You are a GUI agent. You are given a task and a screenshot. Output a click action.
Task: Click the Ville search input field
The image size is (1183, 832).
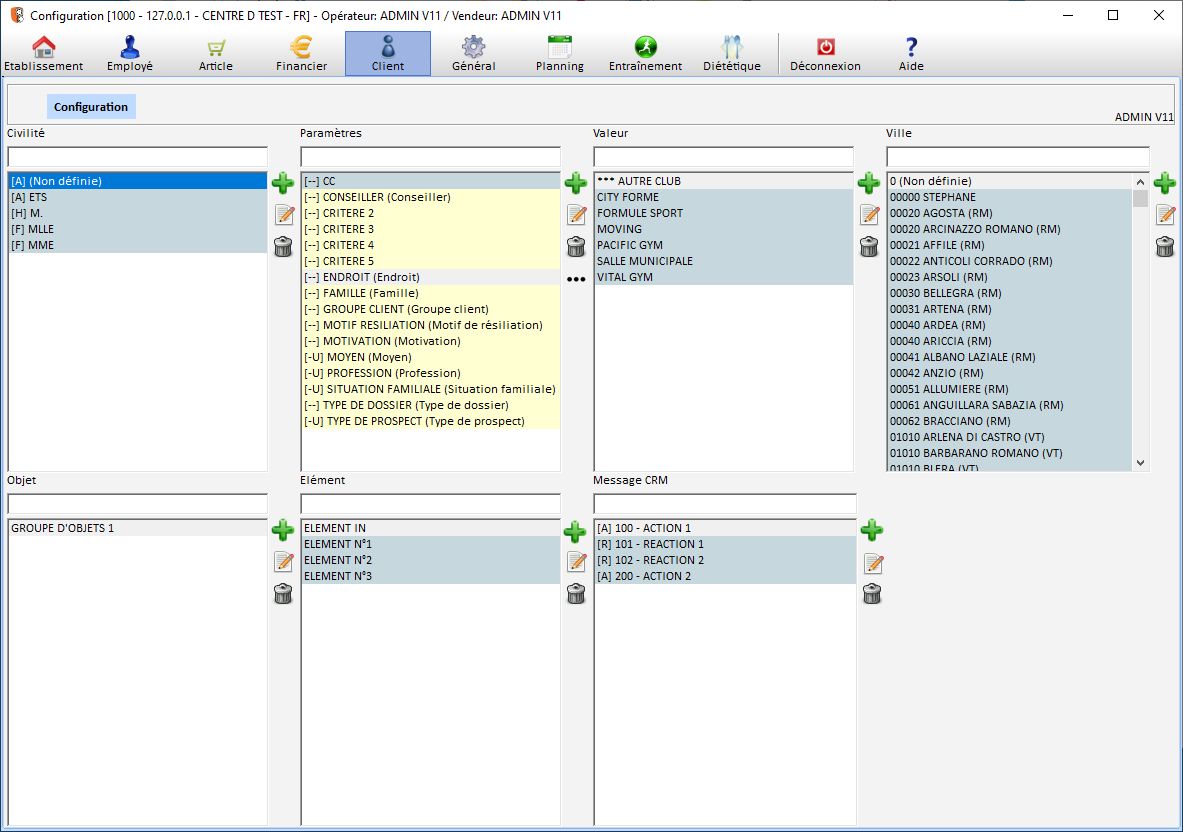pyautogui.click(x=1017, y=157)
